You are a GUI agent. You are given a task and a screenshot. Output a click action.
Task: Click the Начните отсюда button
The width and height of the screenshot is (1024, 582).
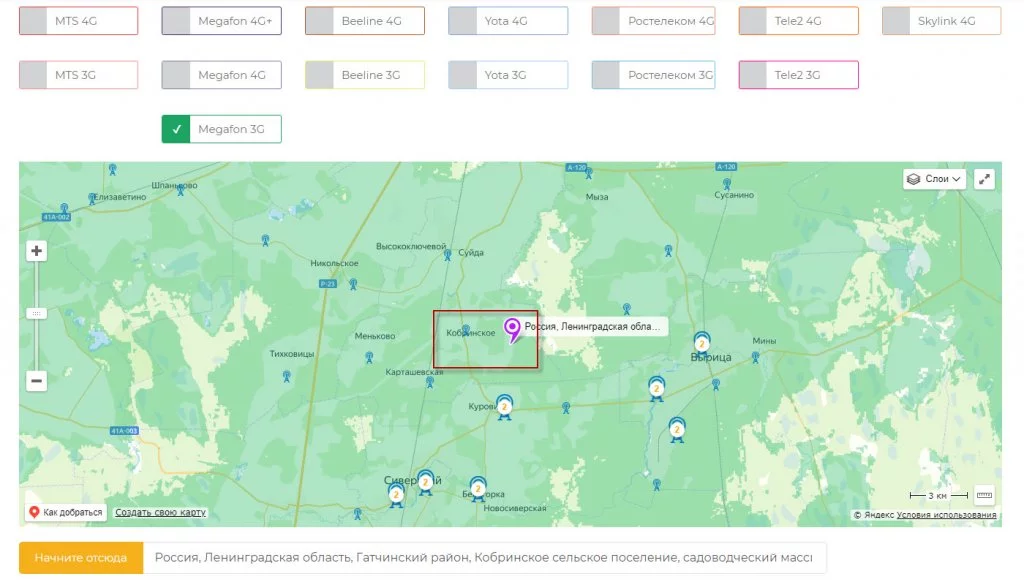pos(81,558)
